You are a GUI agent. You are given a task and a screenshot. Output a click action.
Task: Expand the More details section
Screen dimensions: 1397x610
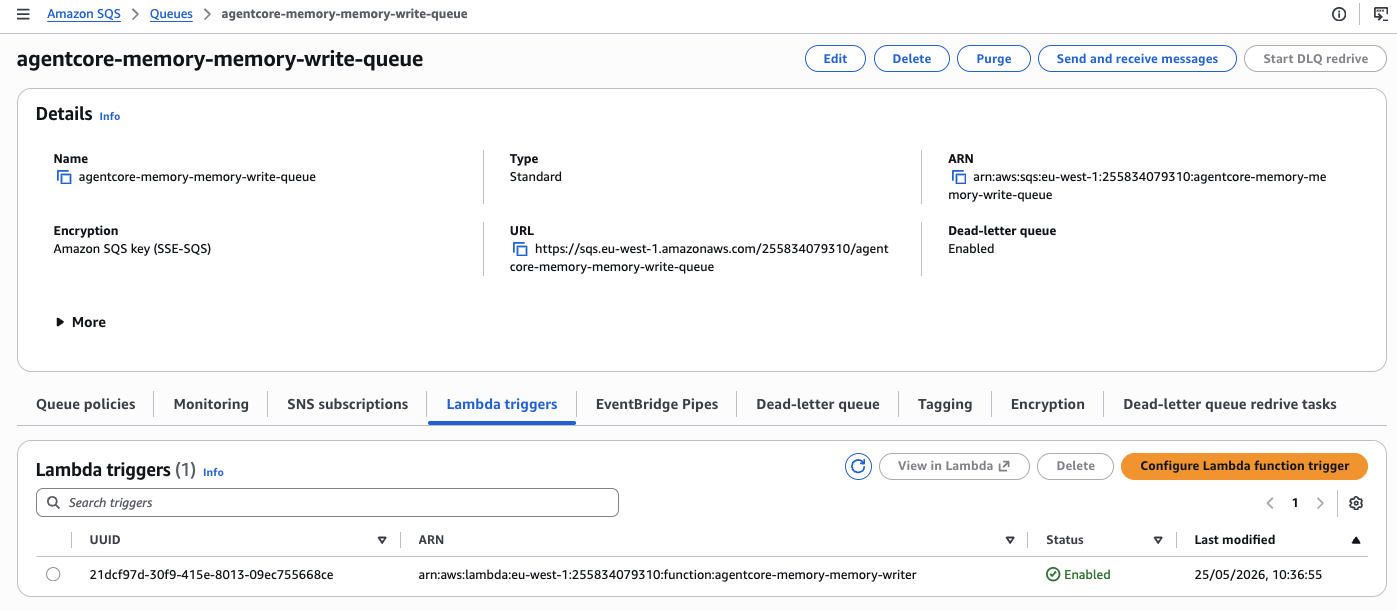[x=81, y=322]
